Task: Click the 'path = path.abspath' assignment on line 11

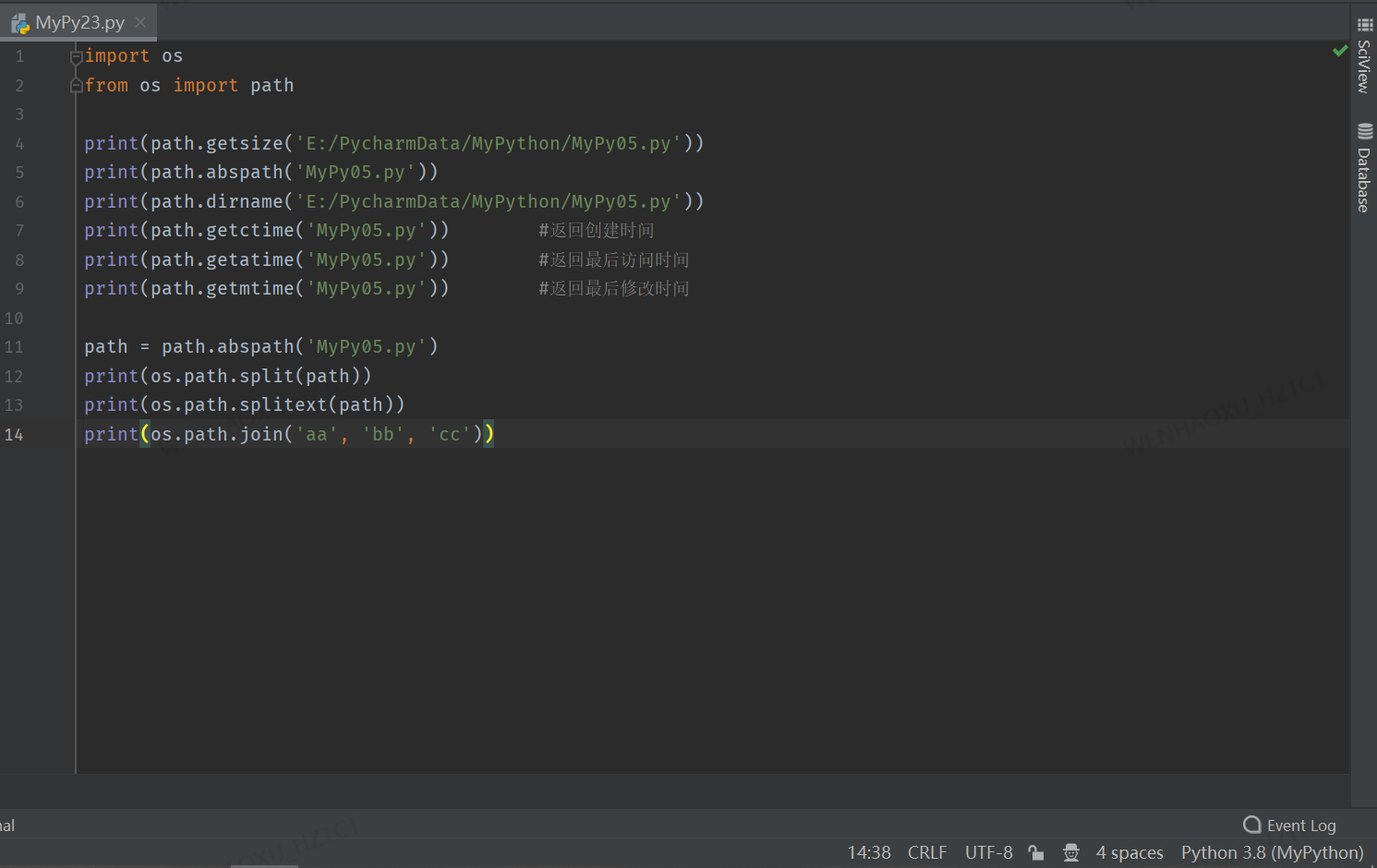Action: pyautogui.click(x=261, y=346)
